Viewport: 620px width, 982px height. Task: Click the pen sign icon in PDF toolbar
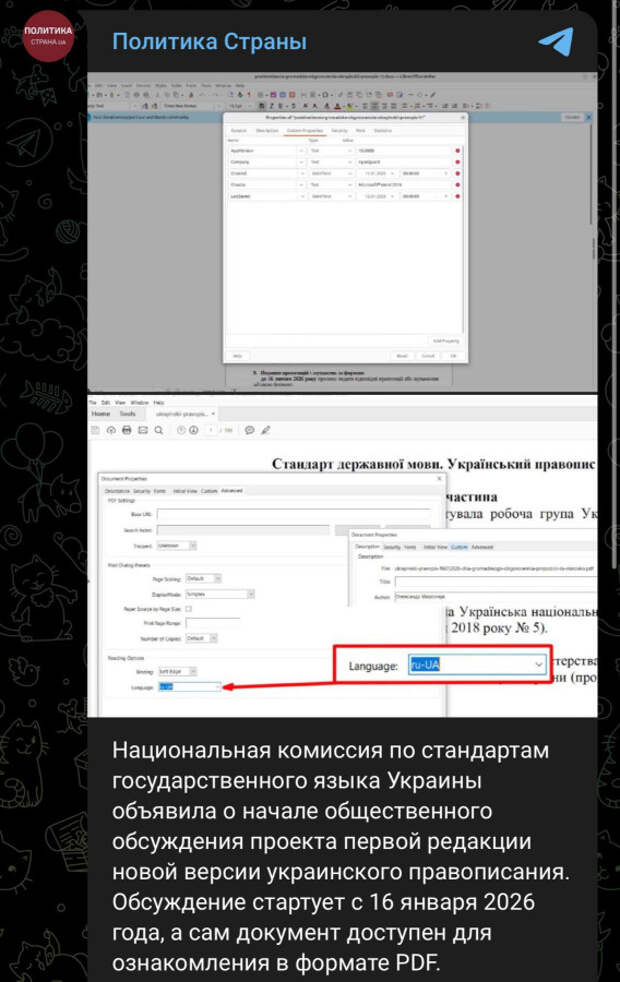click(x=264, y=430)
